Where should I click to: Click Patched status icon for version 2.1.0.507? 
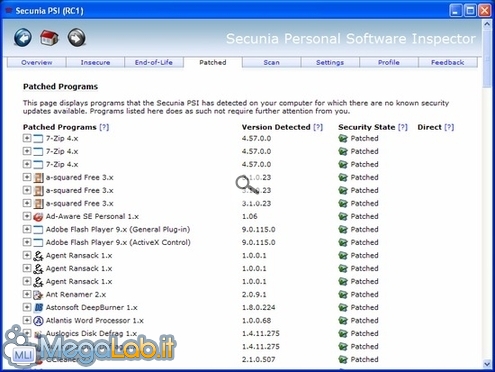(343, 360)
